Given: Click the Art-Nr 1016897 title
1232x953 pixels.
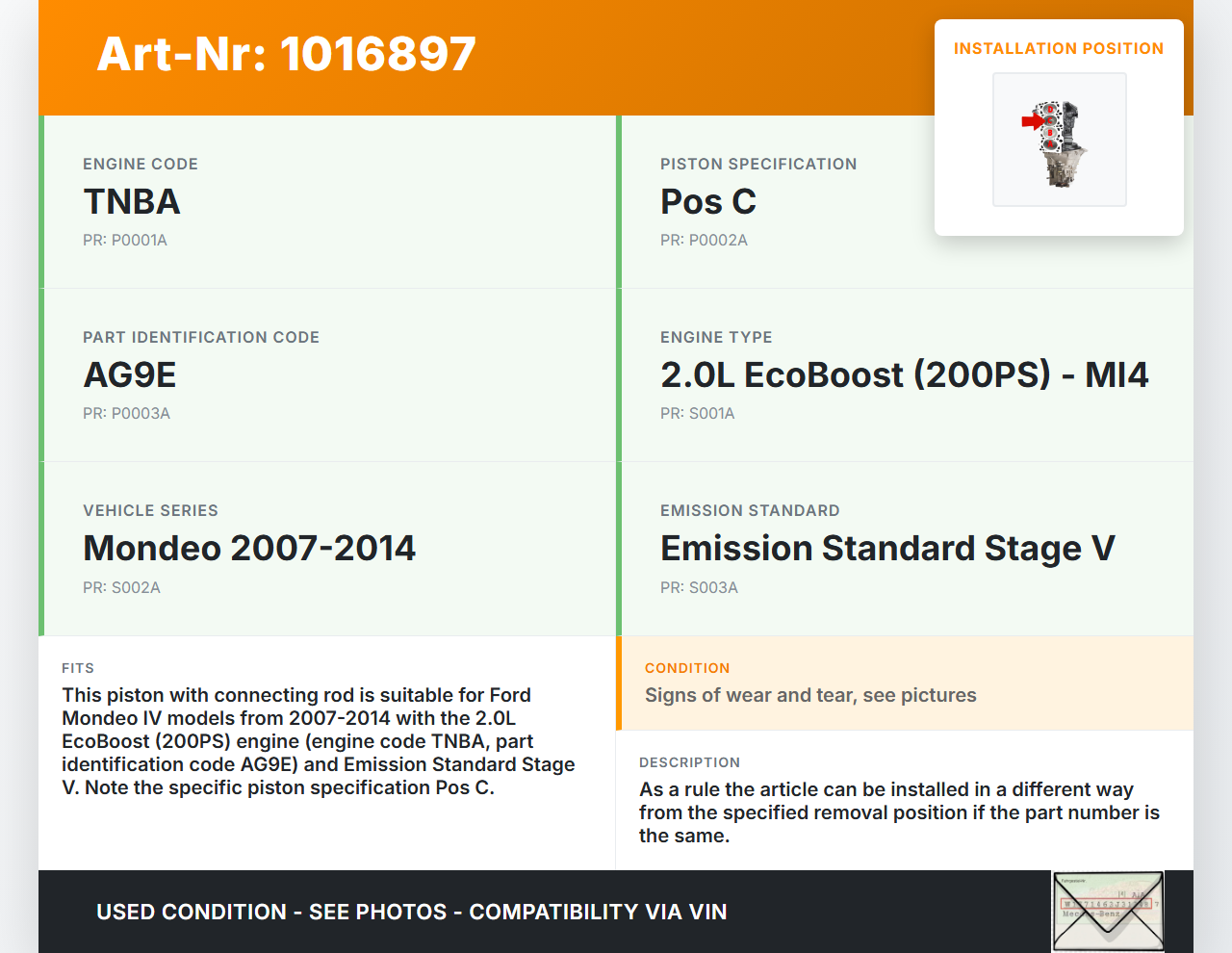Looking at the screenshot, I should [x=286, y=54].
